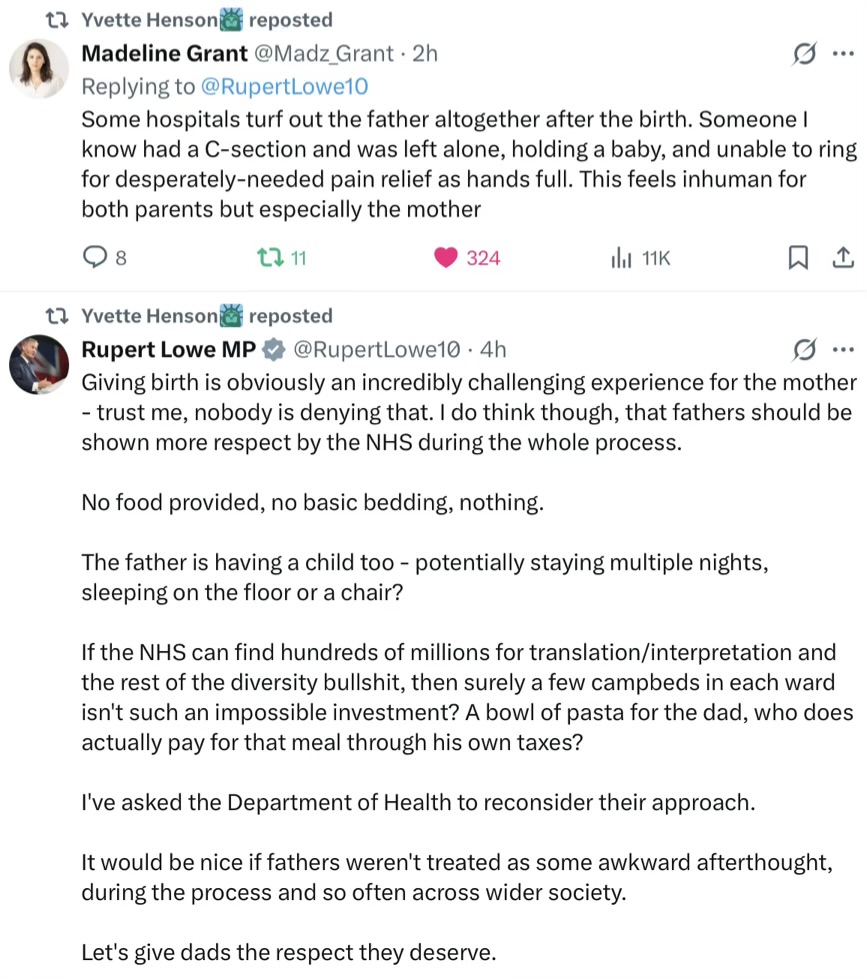The height and width of the screenshot is (979, 867).
Task: Expand more options on Rupert Lowe's post
Action: 843,349
